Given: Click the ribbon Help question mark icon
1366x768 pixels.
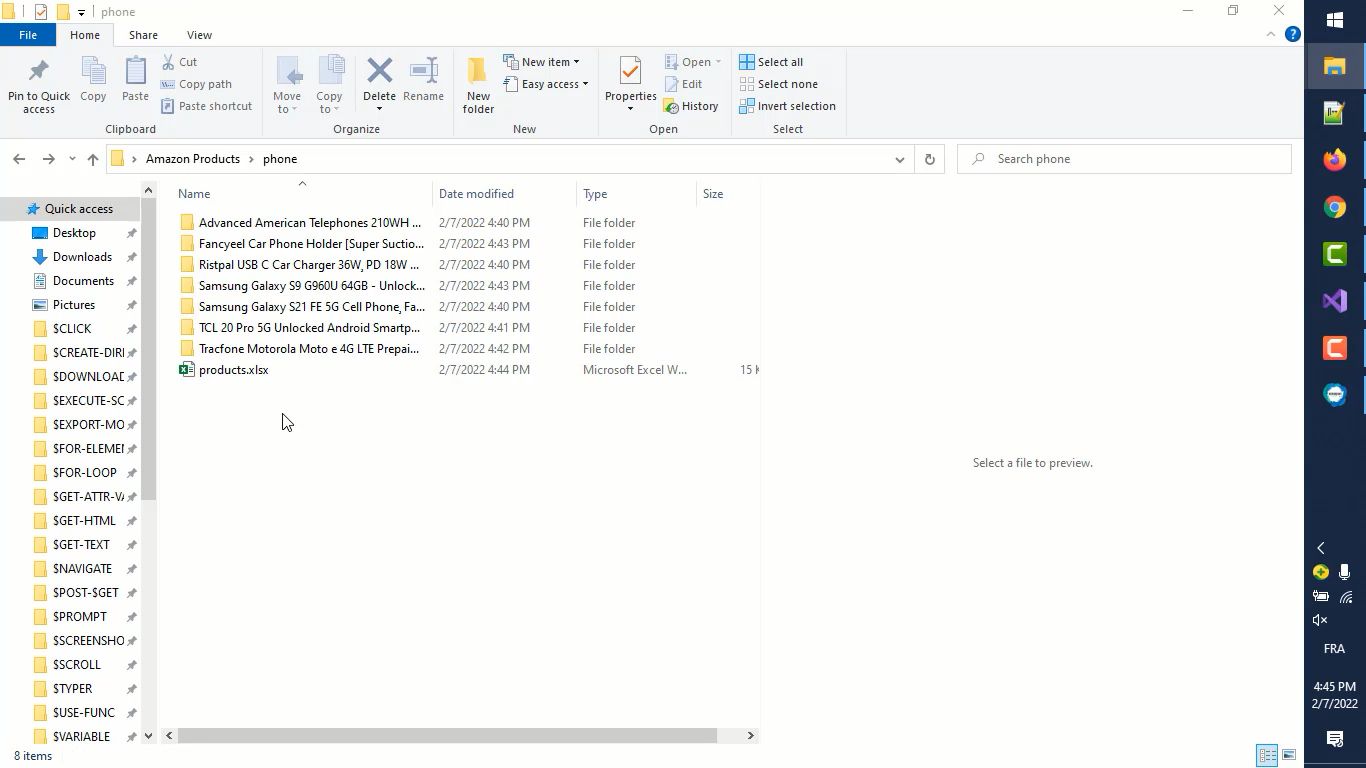Looking at the screenshot, I should [1292, 34].
